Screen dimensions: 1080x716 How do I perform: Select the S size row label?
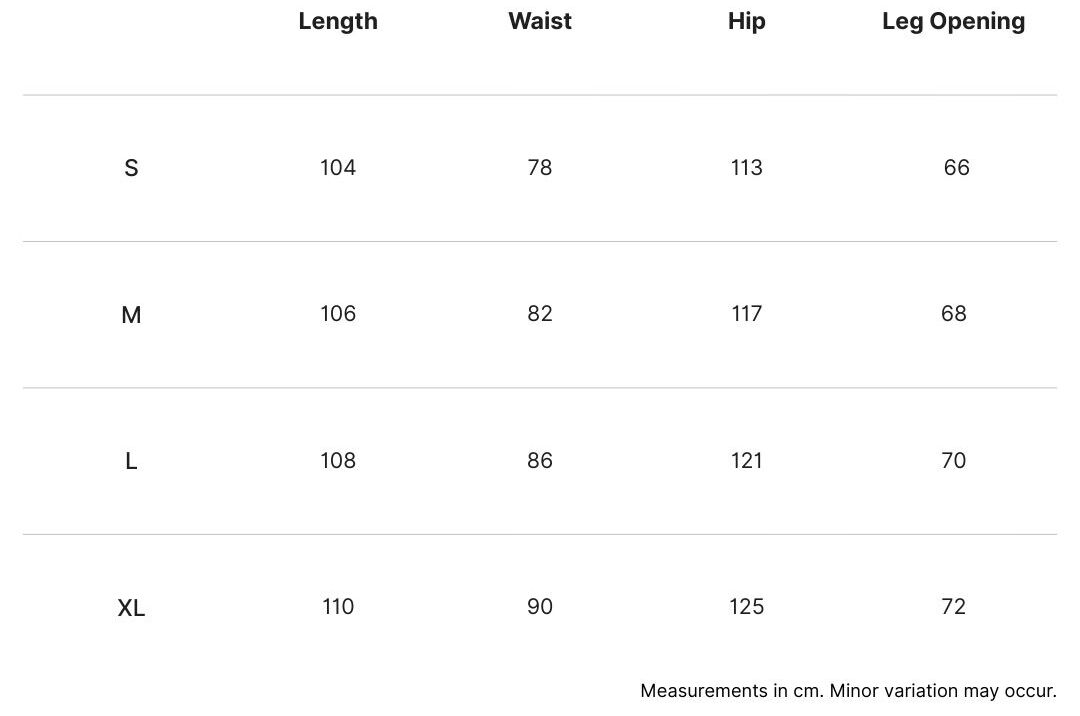click(131, 168)
